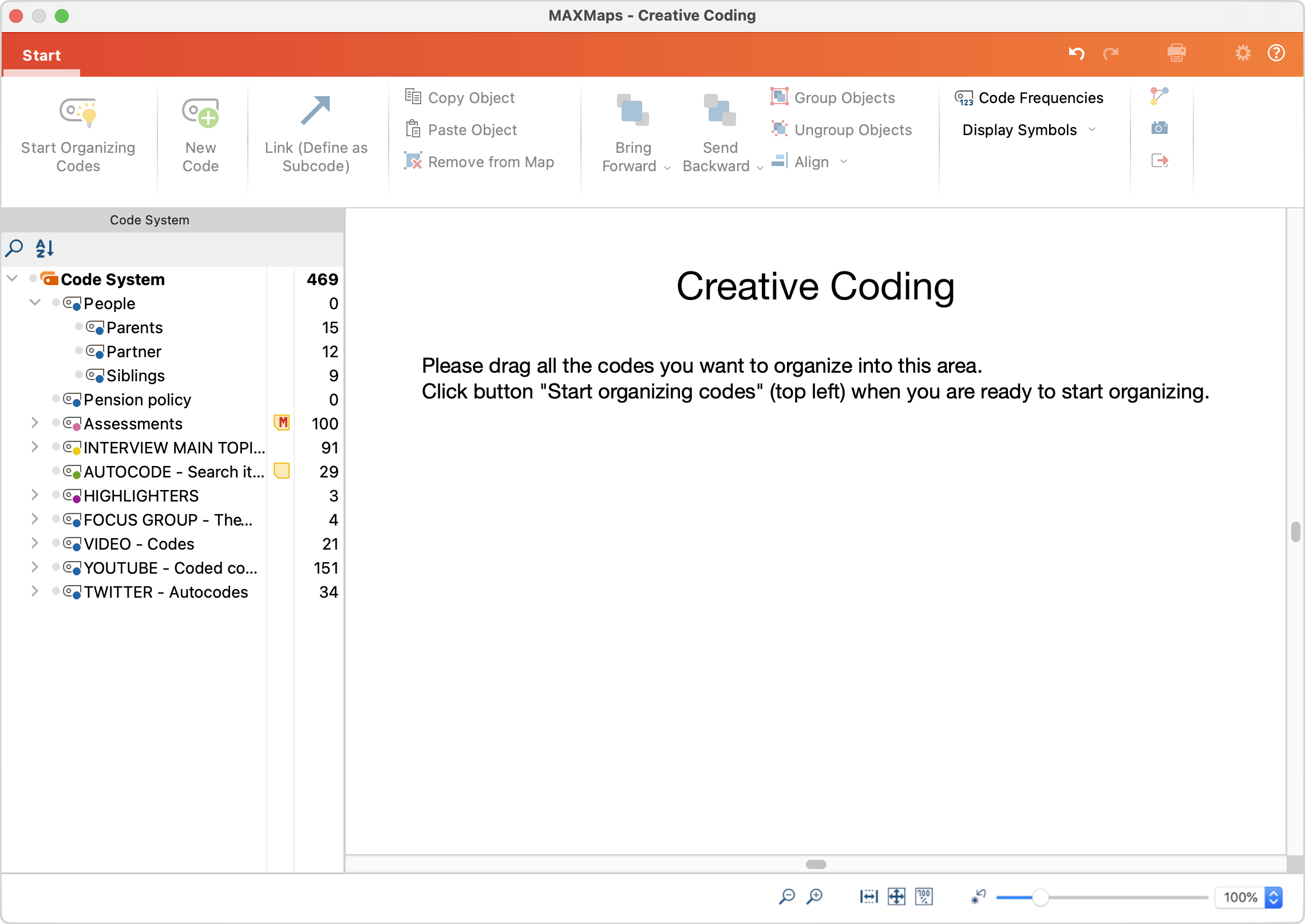The width and height of the screenshot is (1305, 924).
Task: Fit whole map to window icon
Action: pos(896,897)
